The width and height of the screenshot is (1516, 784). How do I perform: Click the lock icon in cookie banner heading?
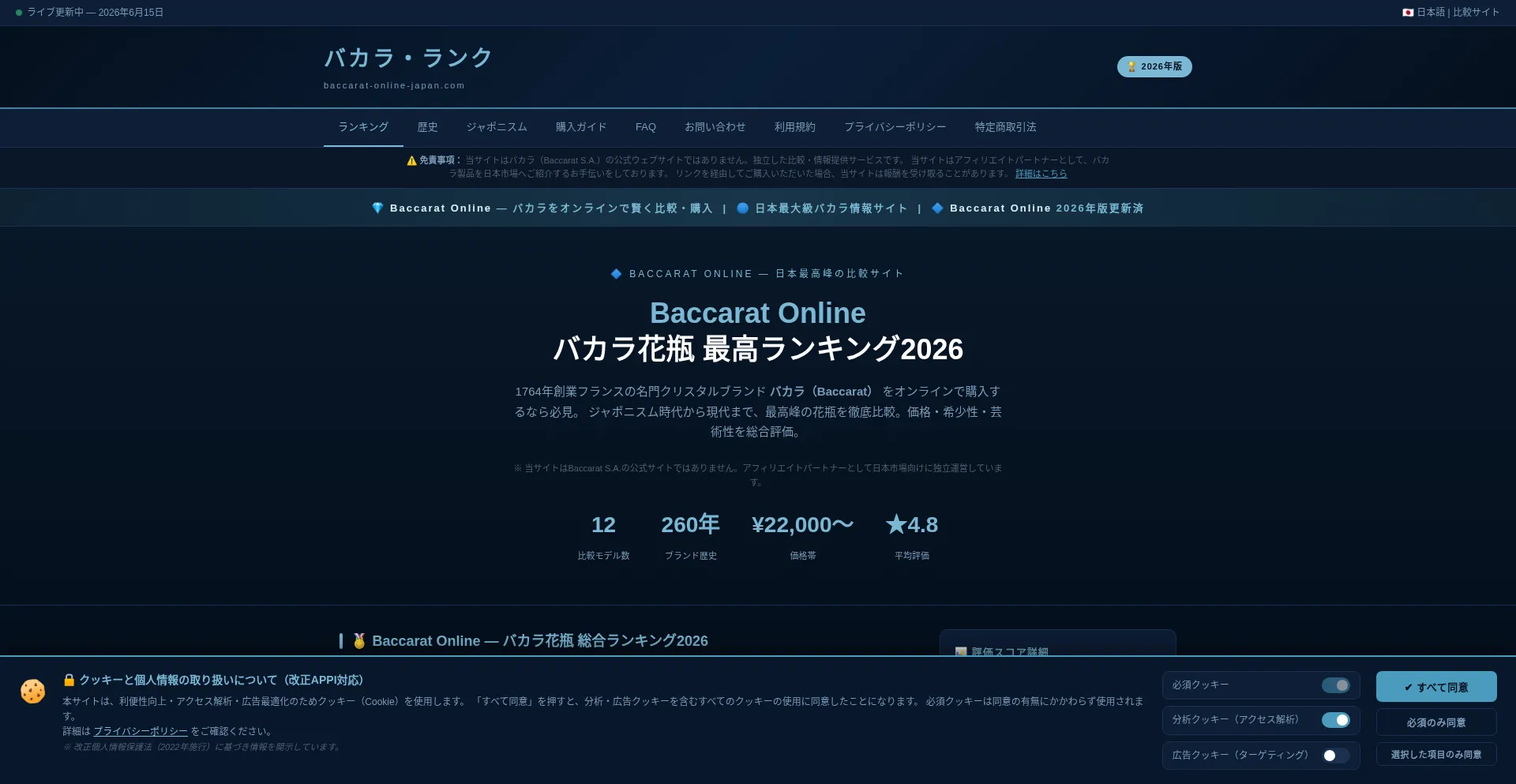[x=69, y=680]
